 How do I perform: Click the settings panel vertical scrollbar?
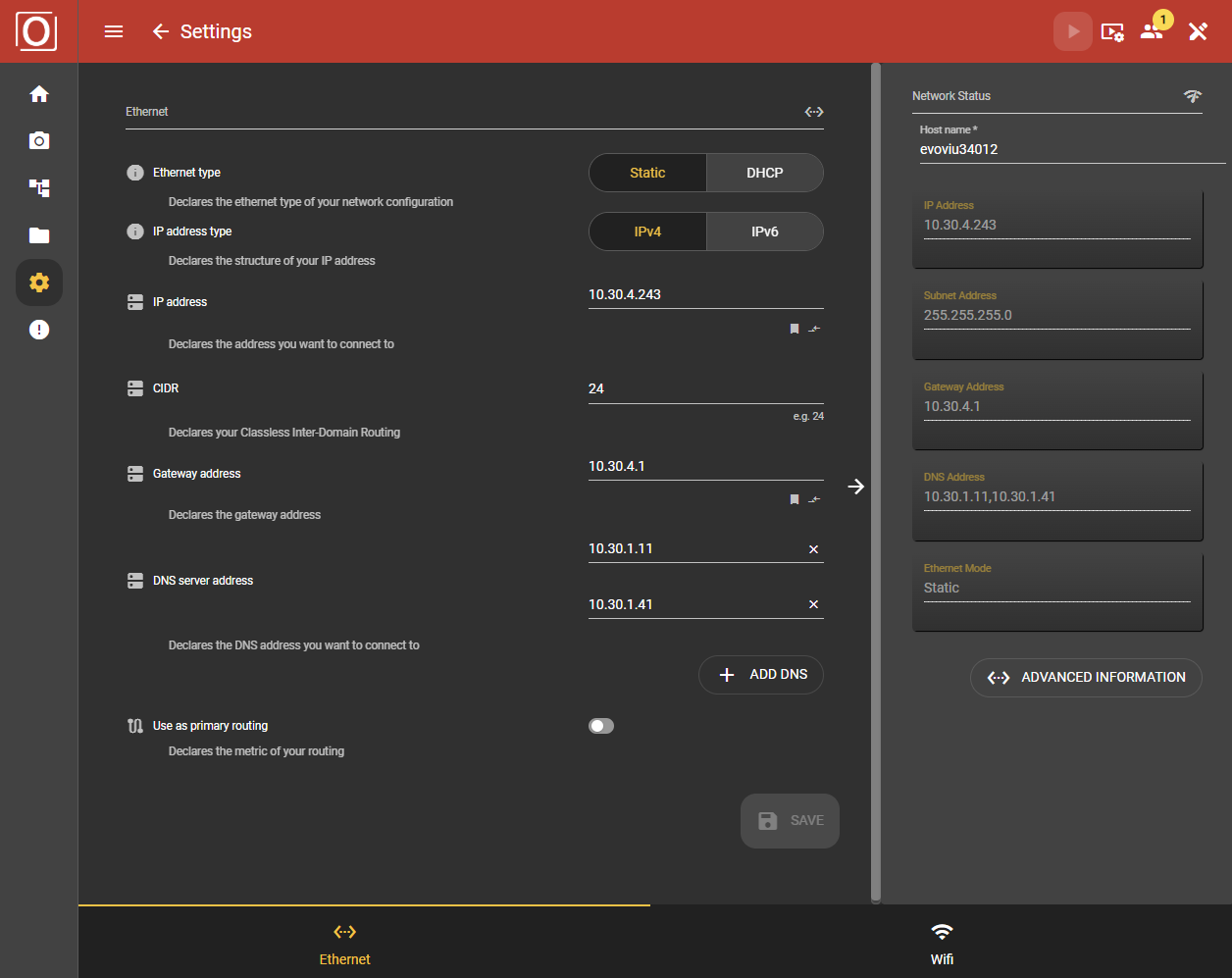click(x=876, y=481)
